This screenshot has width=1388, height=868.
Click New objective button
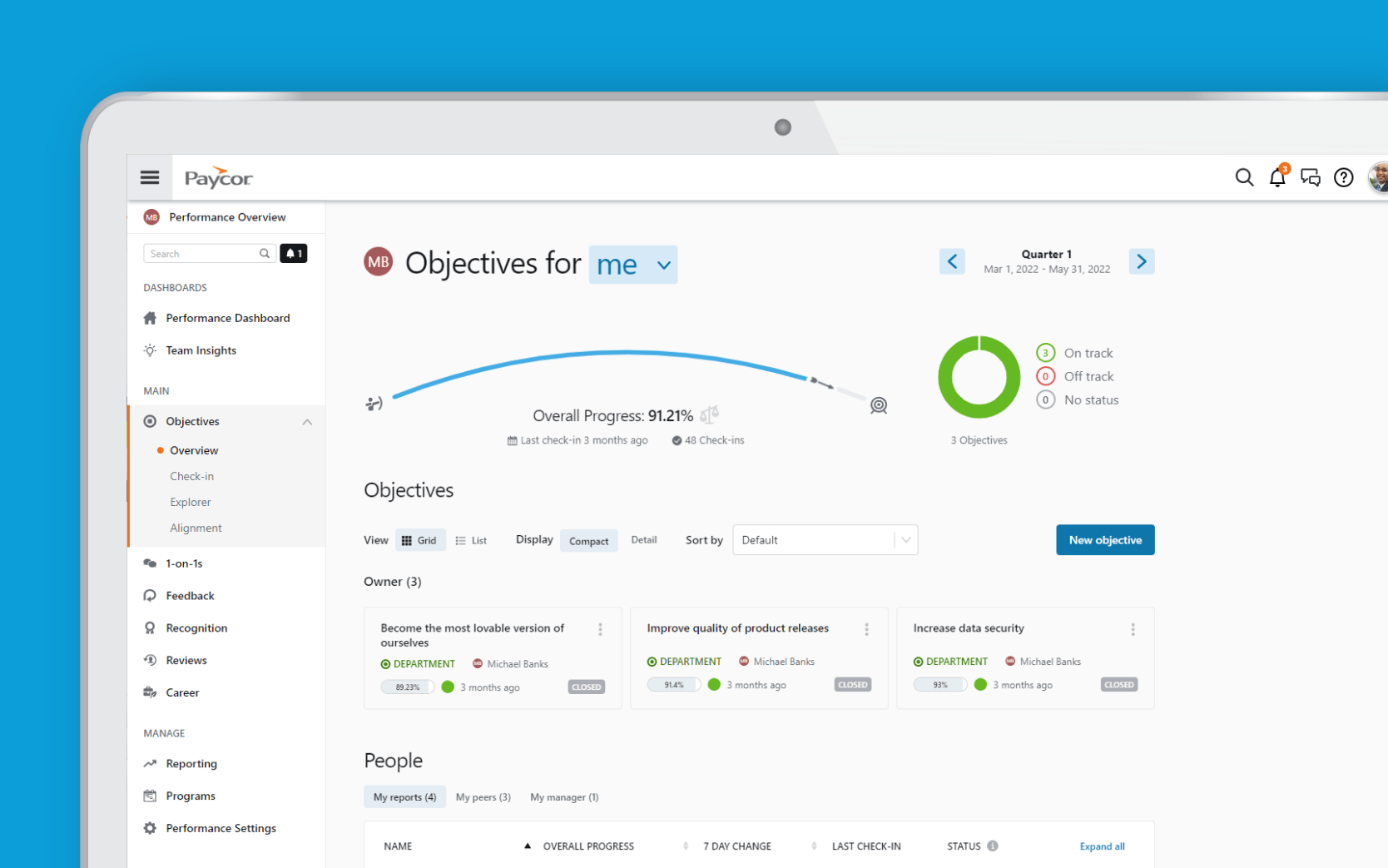pos(1105,540)
